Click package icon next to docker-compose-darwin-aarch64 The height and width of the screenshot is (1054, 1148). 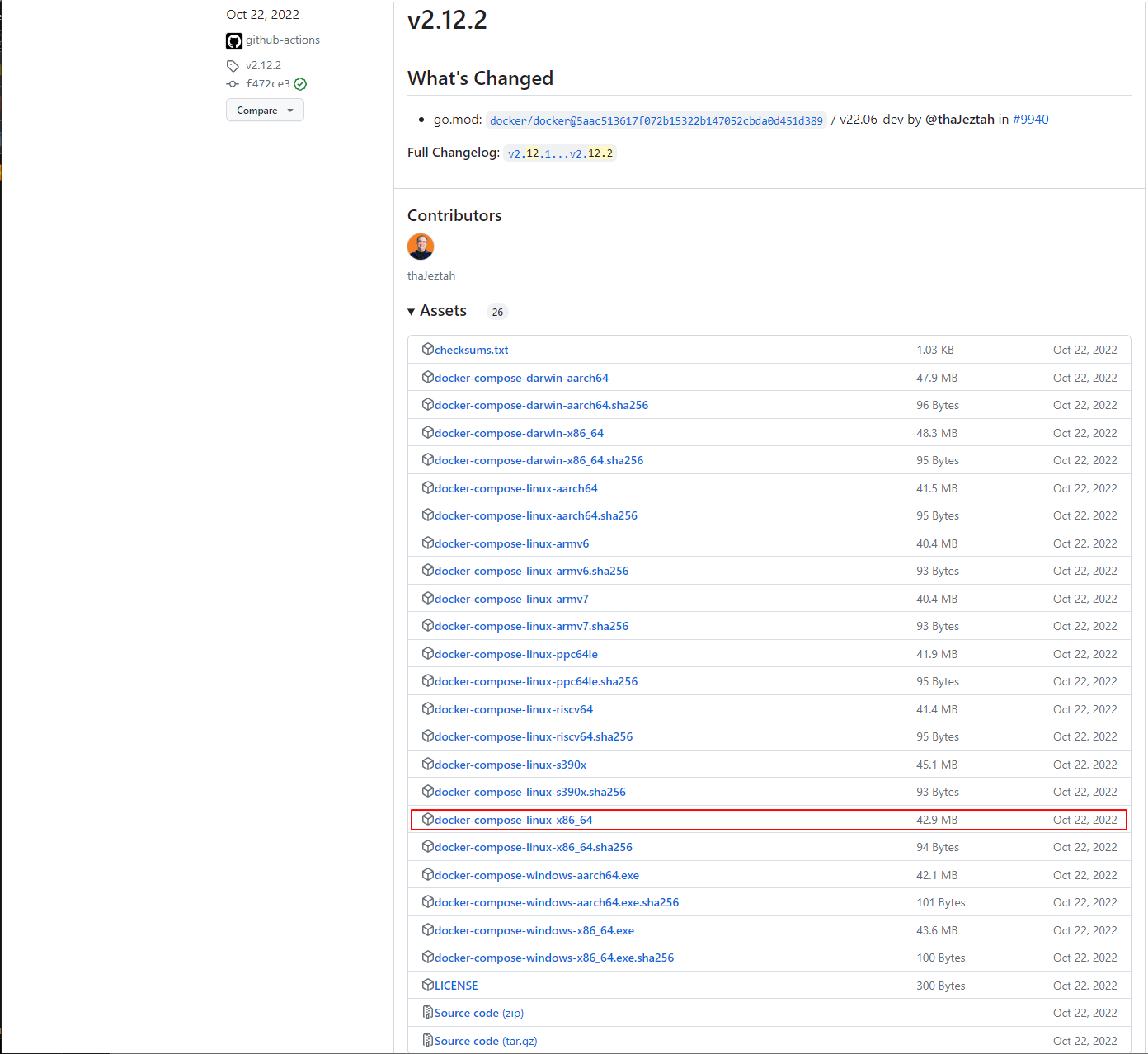click(428, 377)
